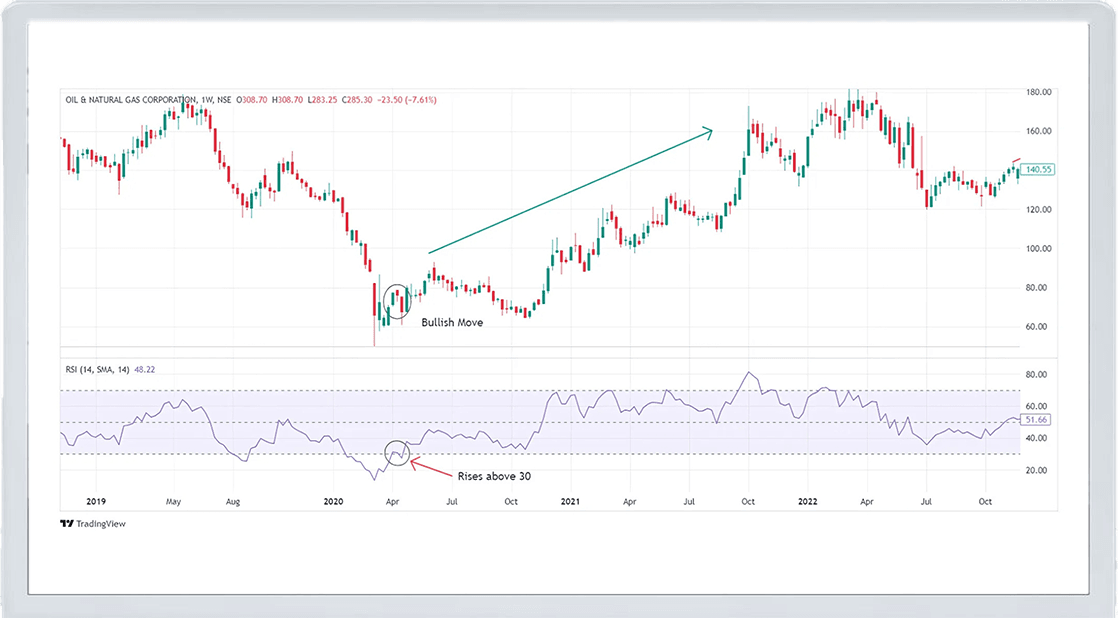Select the green upward trend arrow
The width and height of the screenshot is (1118, 618).
[569, 191]
